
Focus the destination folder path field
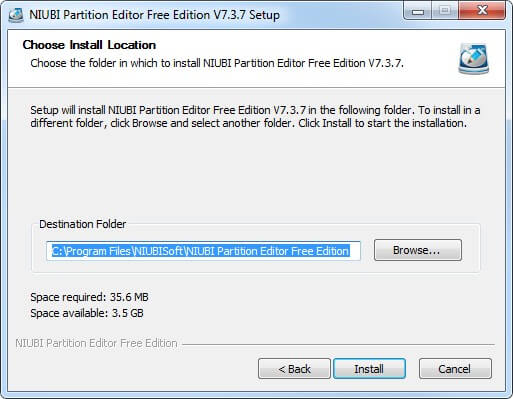pyautogui.click(x=203, y=251)
